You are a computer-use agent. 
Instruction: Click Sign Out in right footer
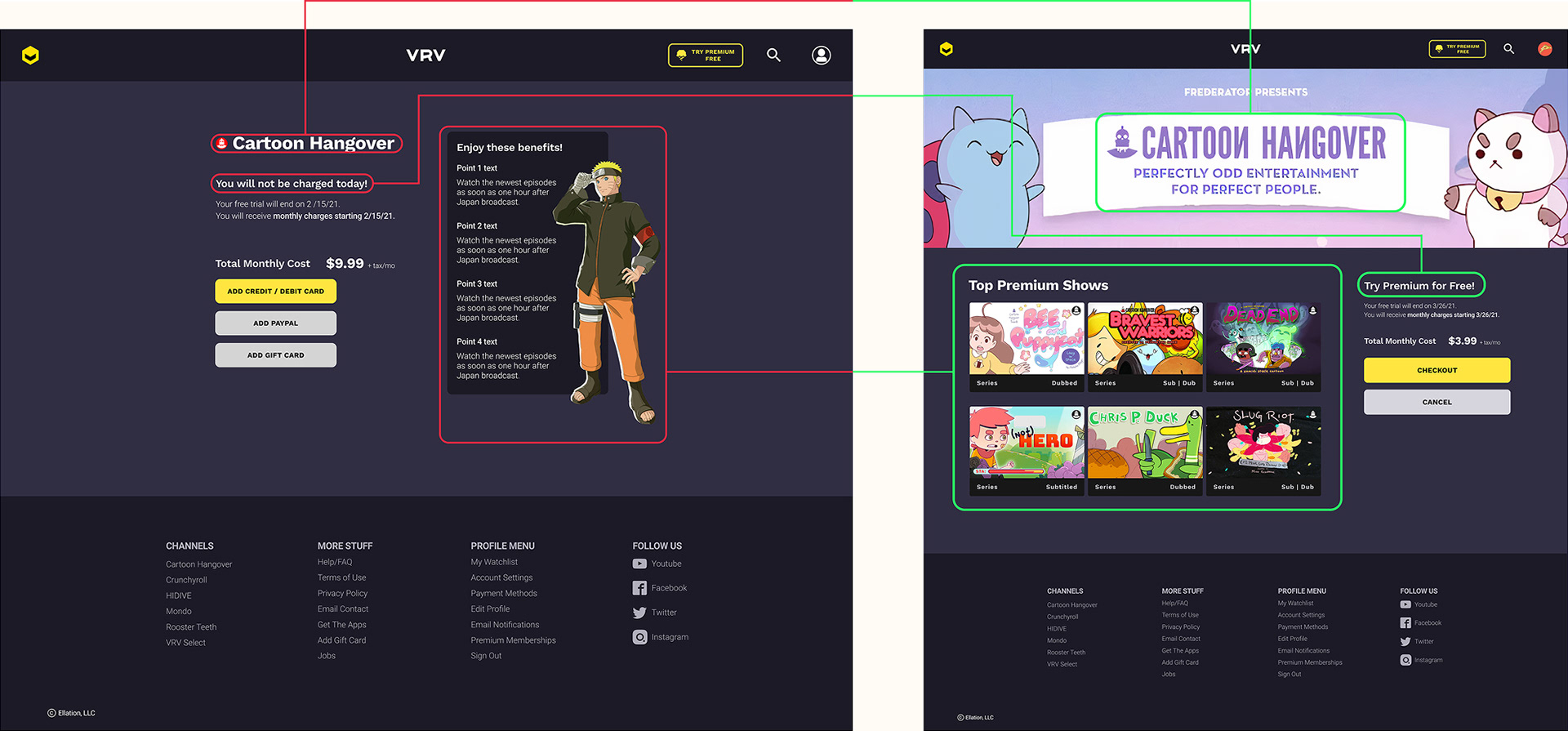coord(1290,675)
